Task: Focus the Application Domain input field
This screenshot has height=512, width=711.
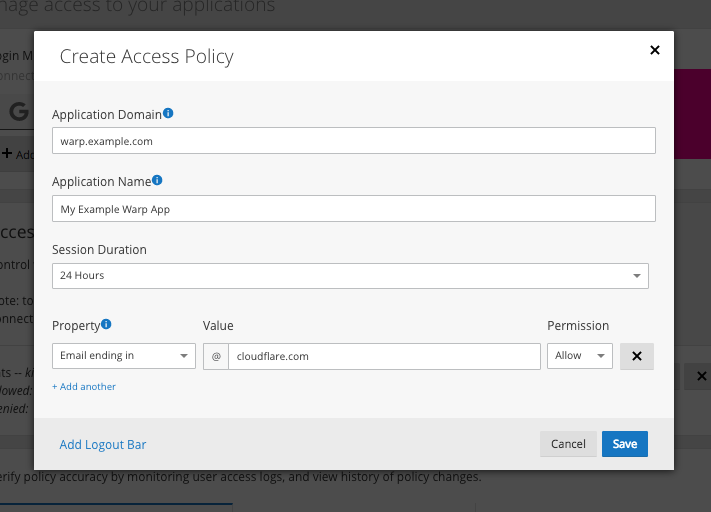Action: (354, 141)
